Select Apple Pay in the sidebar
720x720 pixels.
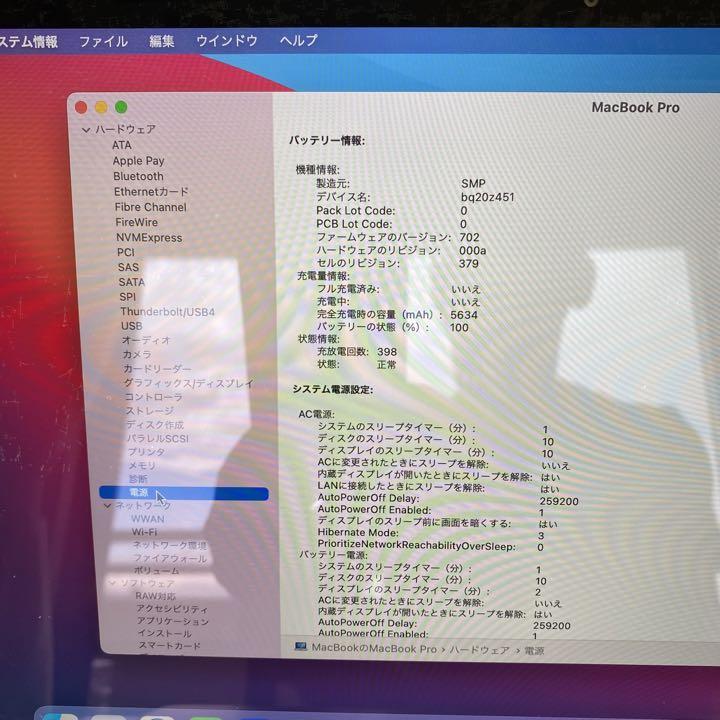(x=138, y=161)
